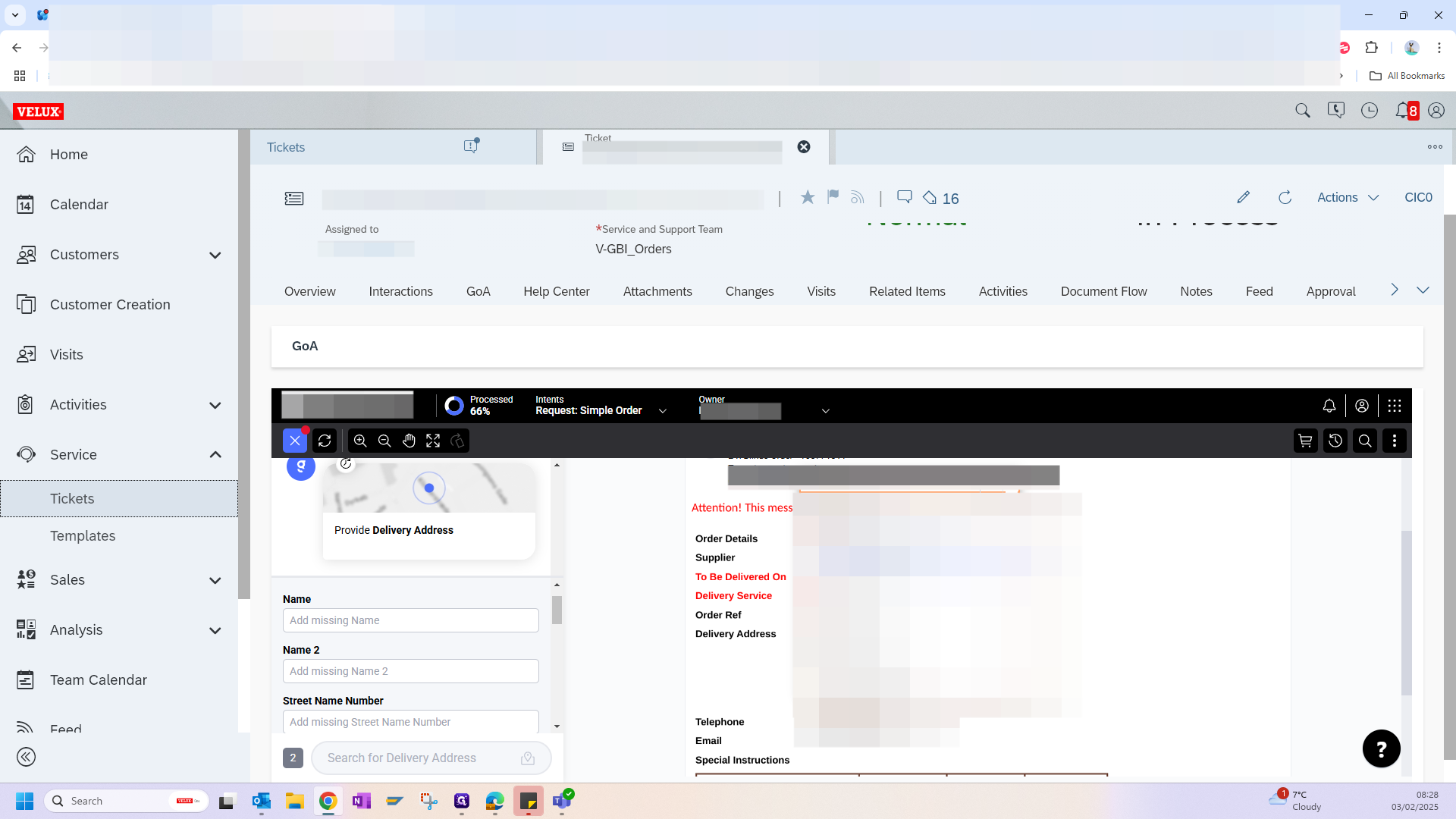Viewport: 1456px width, 819px height.
Task: Focus the Street Name Number field
Action: coord(411,722)
